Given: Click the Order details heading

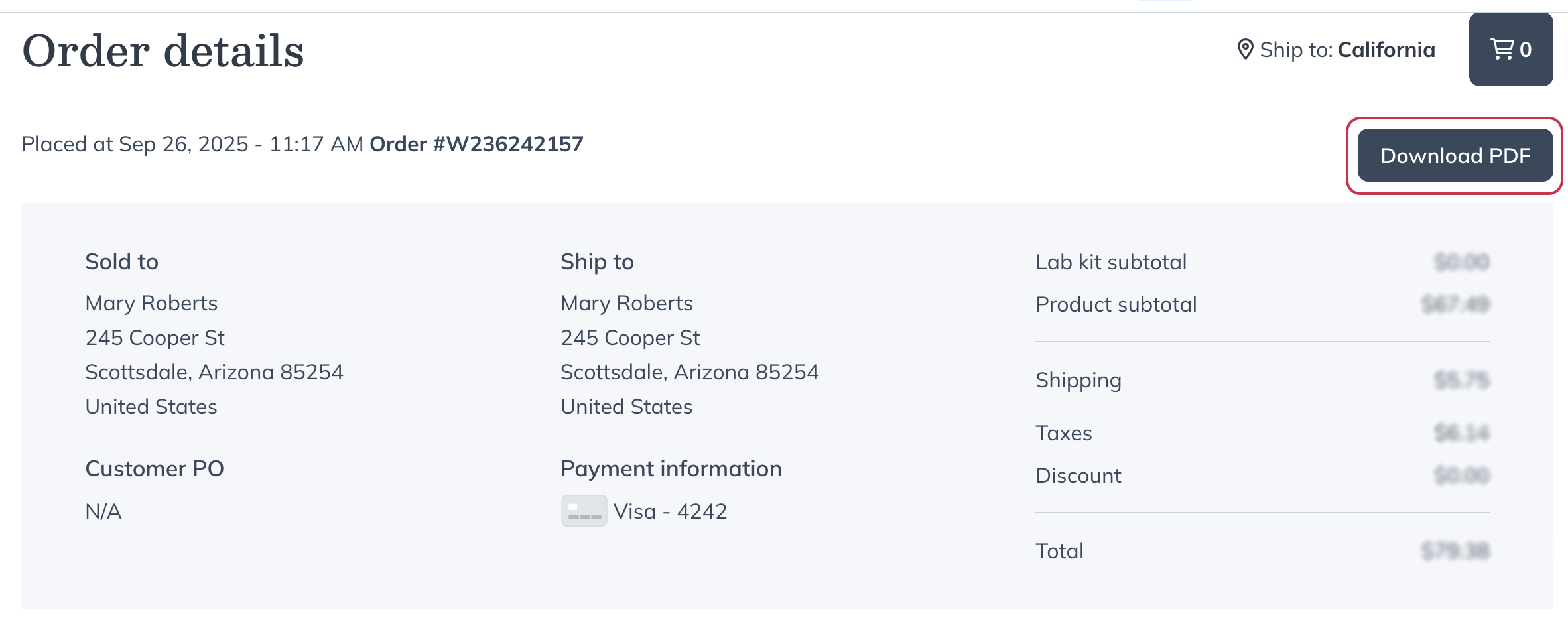Looking at the screenshot, I should click(163, 51).
